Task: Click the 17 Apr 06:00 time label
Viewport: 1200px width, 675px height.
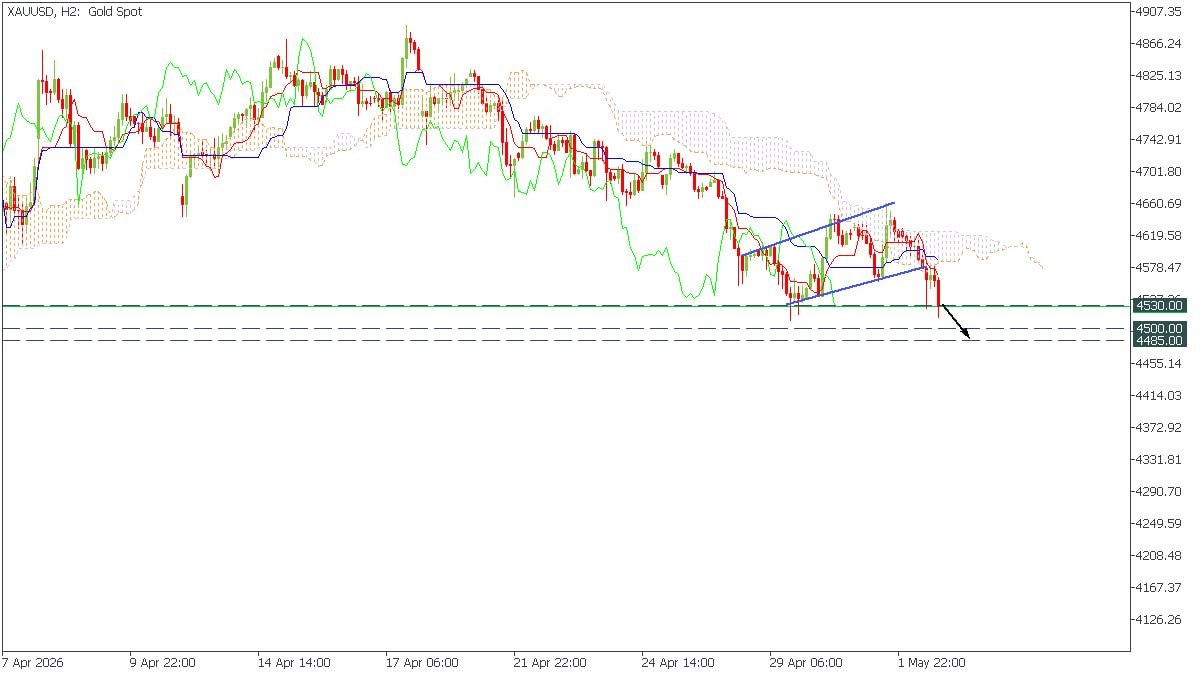Action: click(421, 662)
